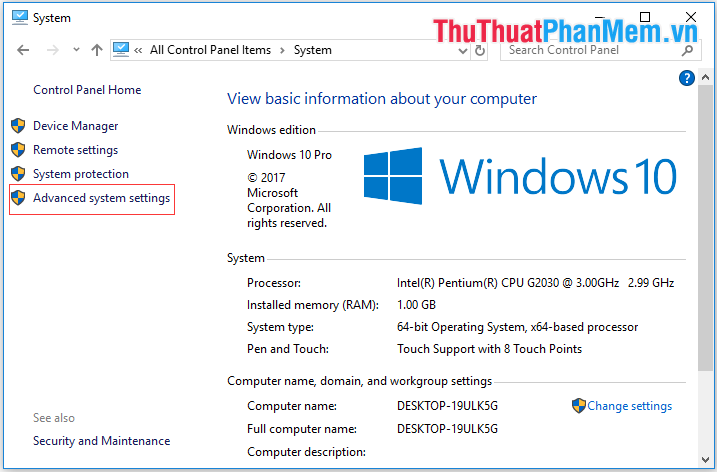Click the System window title bar icon

point(20,17)
